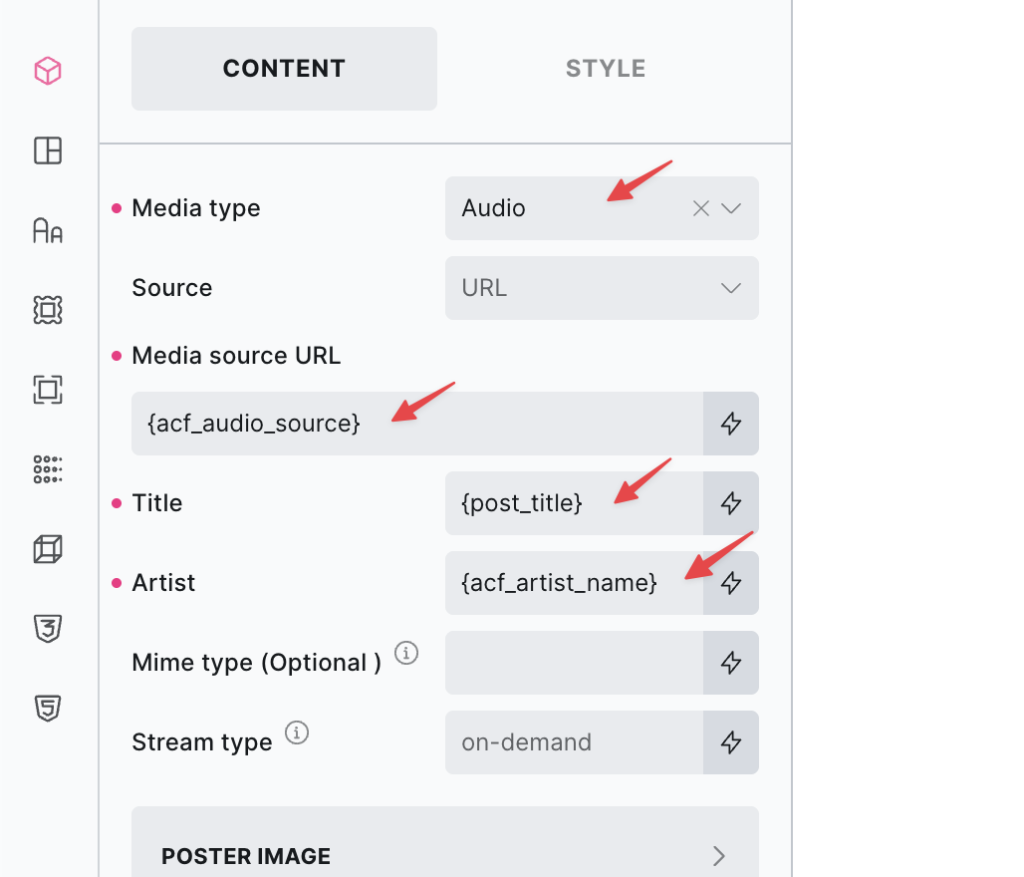Click the HTML5 shield icon
Image resolution: width=1024 pixels, height=877 pixels.
coord(48,708)
